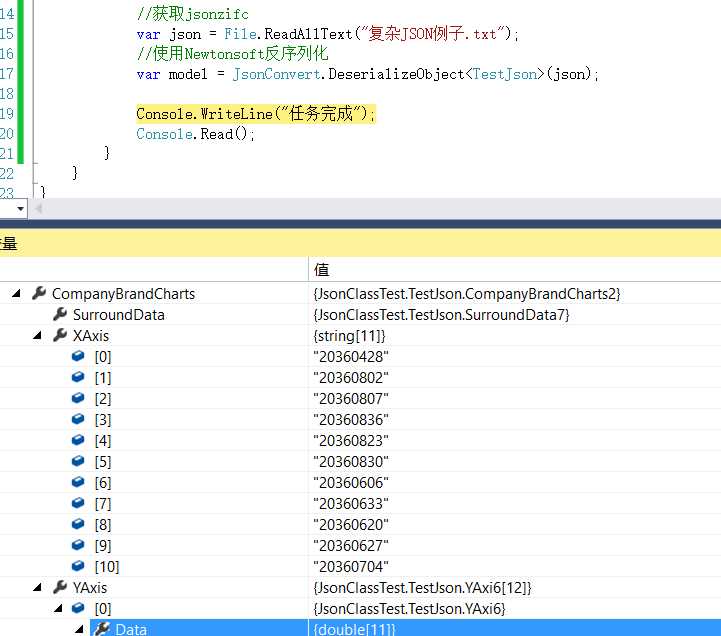The height and width of the screenshot is (636, 721).
Task: Click the {double[11]} value cell
Action: tap(354, 629)
